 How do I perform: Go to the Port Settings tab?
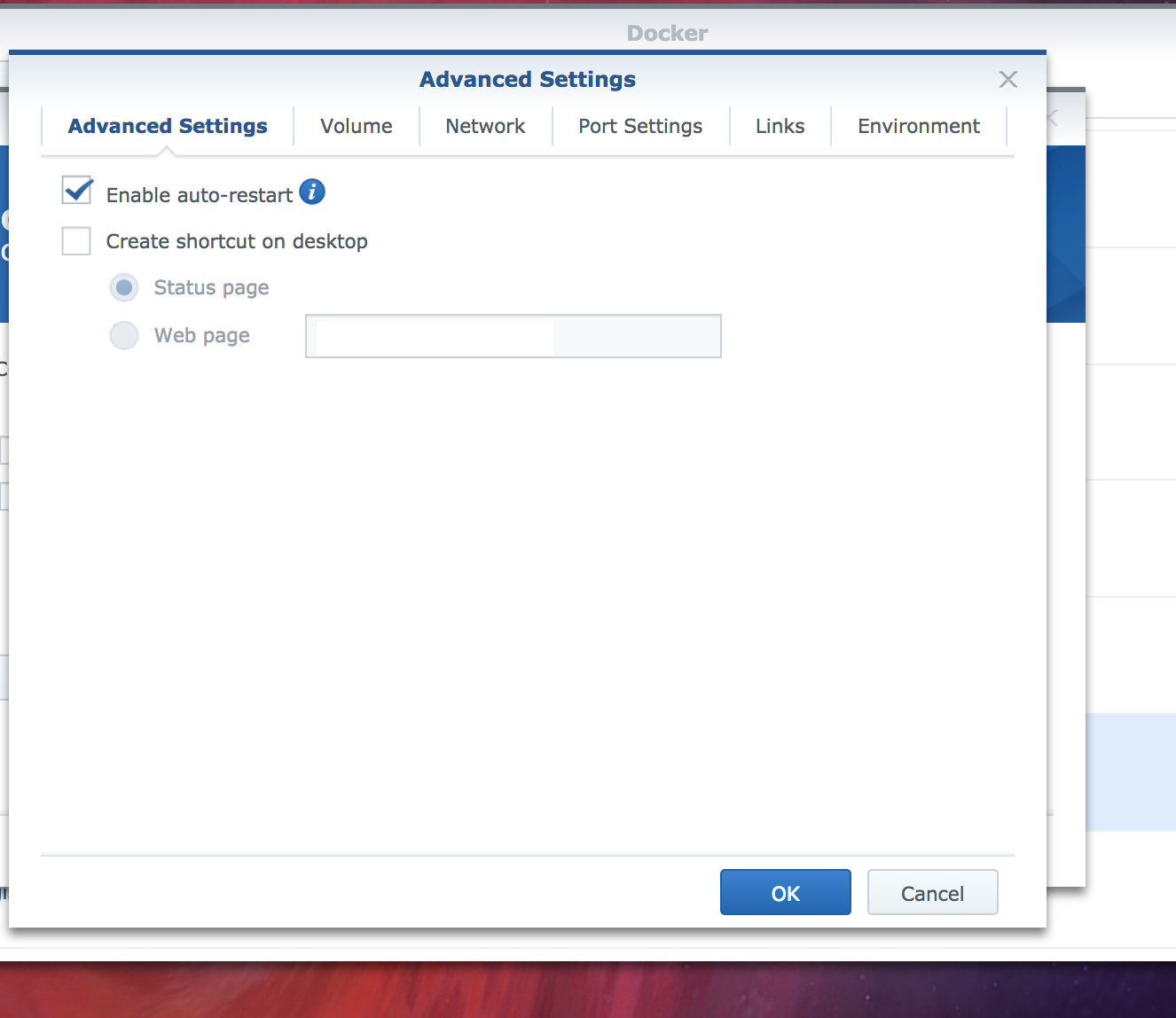pos(640,126)
